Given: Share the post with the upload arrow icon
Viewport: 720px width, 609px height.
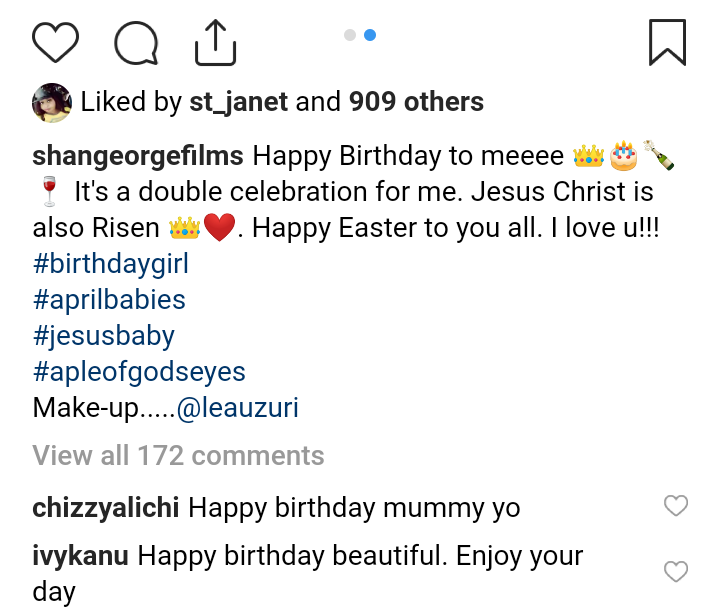Looking at the screenshot, I should [214, 43].
